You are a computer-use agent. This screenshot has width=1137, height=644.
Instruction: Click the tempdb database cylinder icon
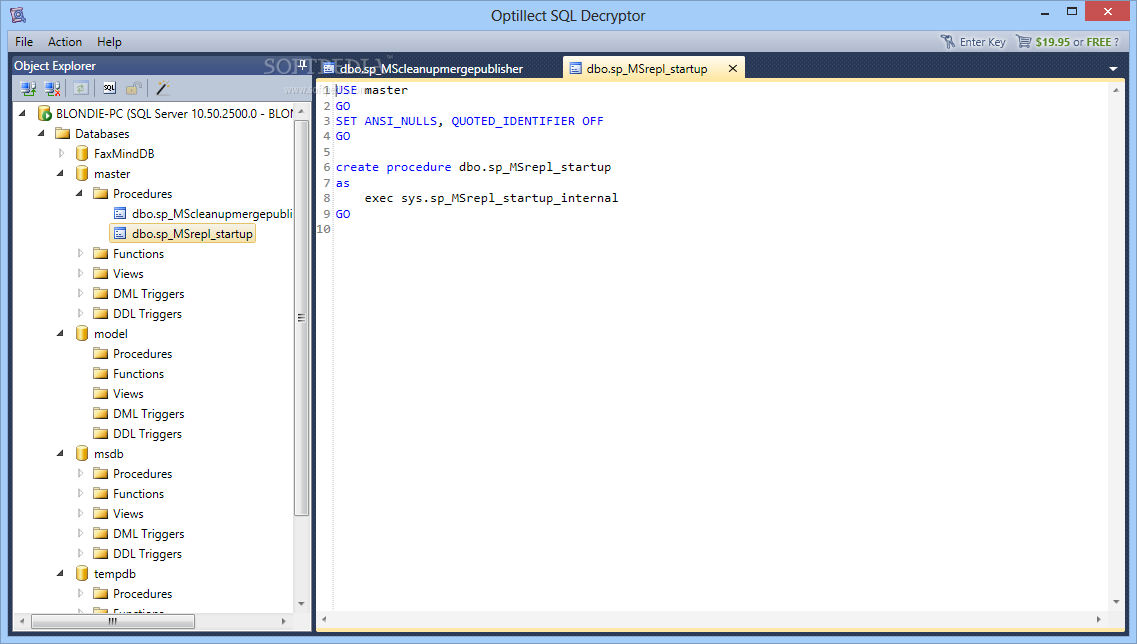coord(82,574)
